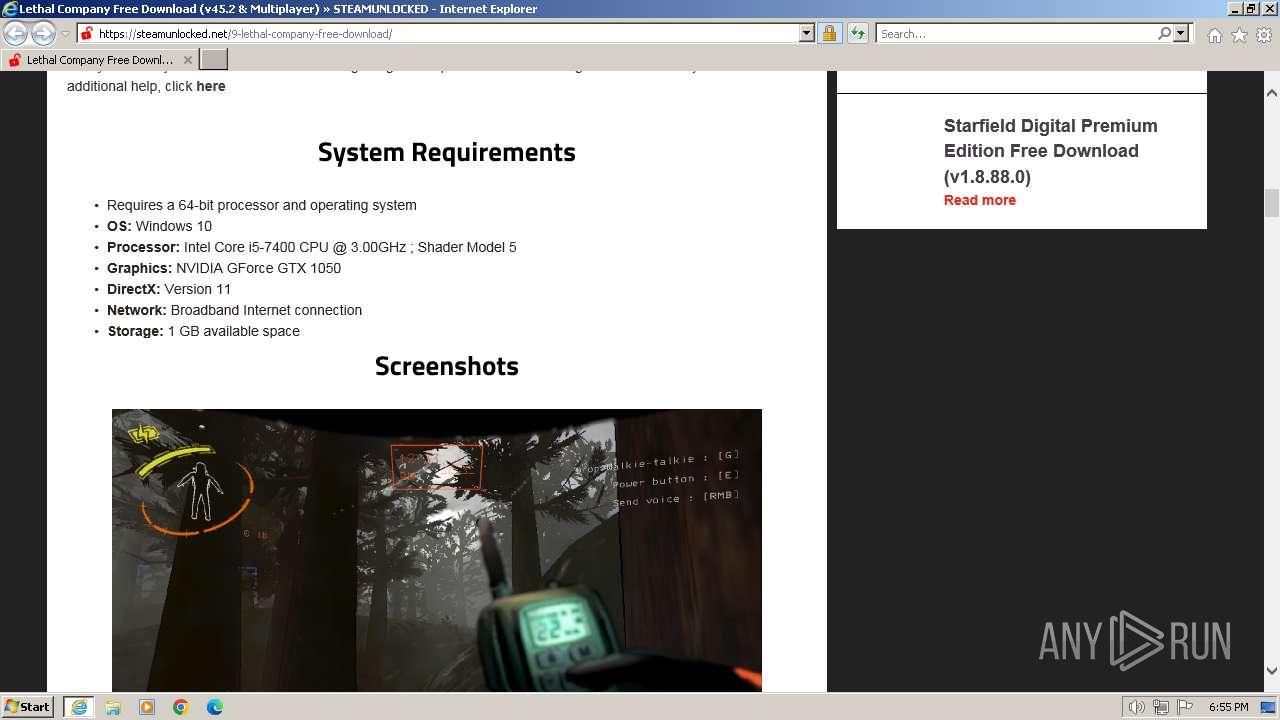This screenshot has height=720, width=1280.
Task: Click the 'Storage: 1 GB available space' line
Action: point(204,331)
